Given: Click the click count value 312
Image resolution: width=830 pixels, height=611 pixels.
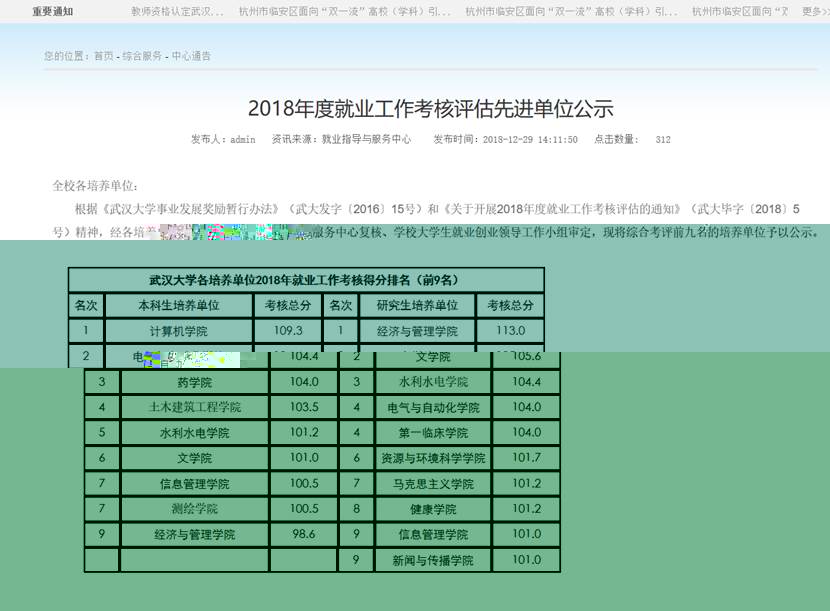Looking at the screenshot, I should point(663,139).
